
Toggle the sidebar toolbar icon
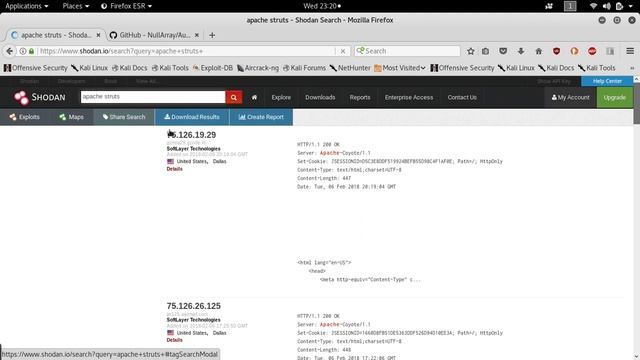pyautogui.click(x=610, y=51)
